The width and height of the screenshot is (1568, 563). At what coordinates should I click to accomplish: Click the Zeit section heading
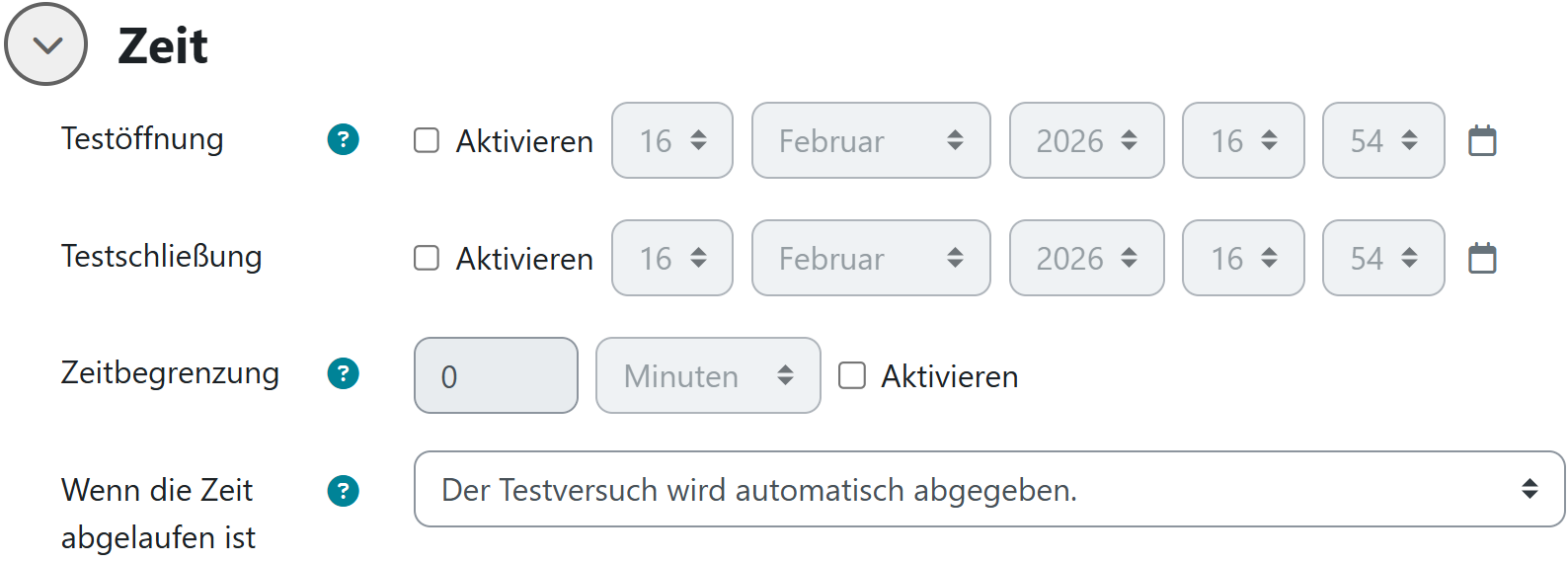click(163, 45)
